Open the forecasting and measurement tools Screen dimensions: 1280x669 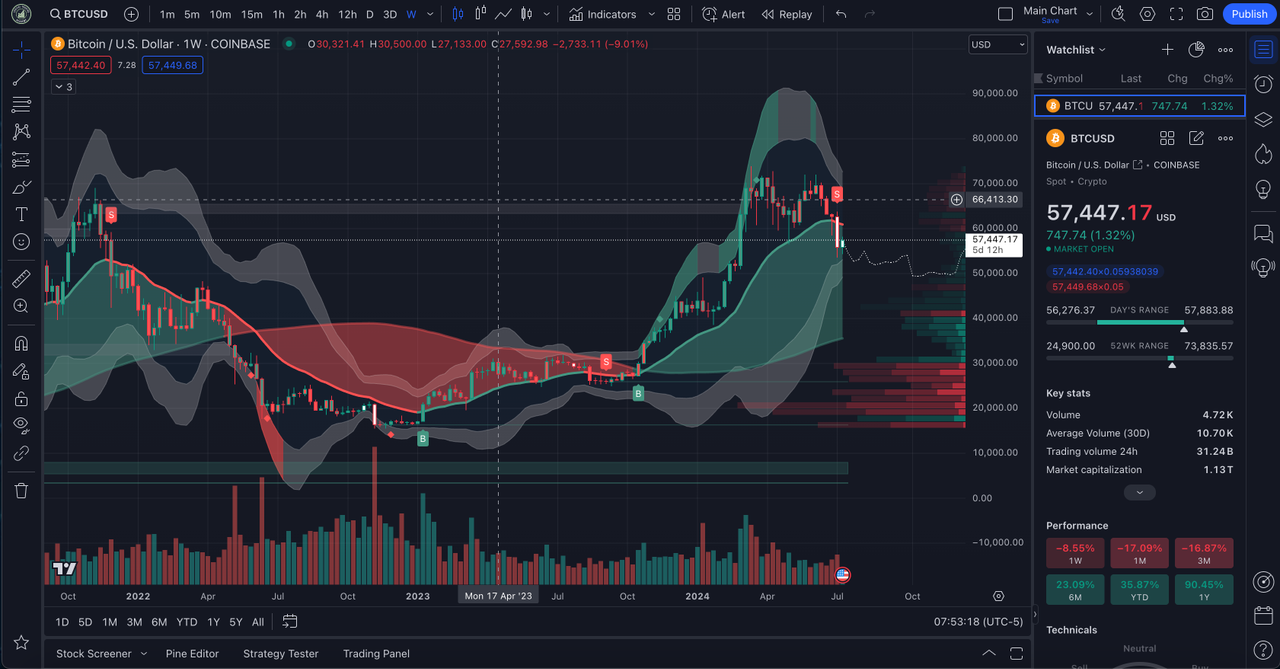21,160
